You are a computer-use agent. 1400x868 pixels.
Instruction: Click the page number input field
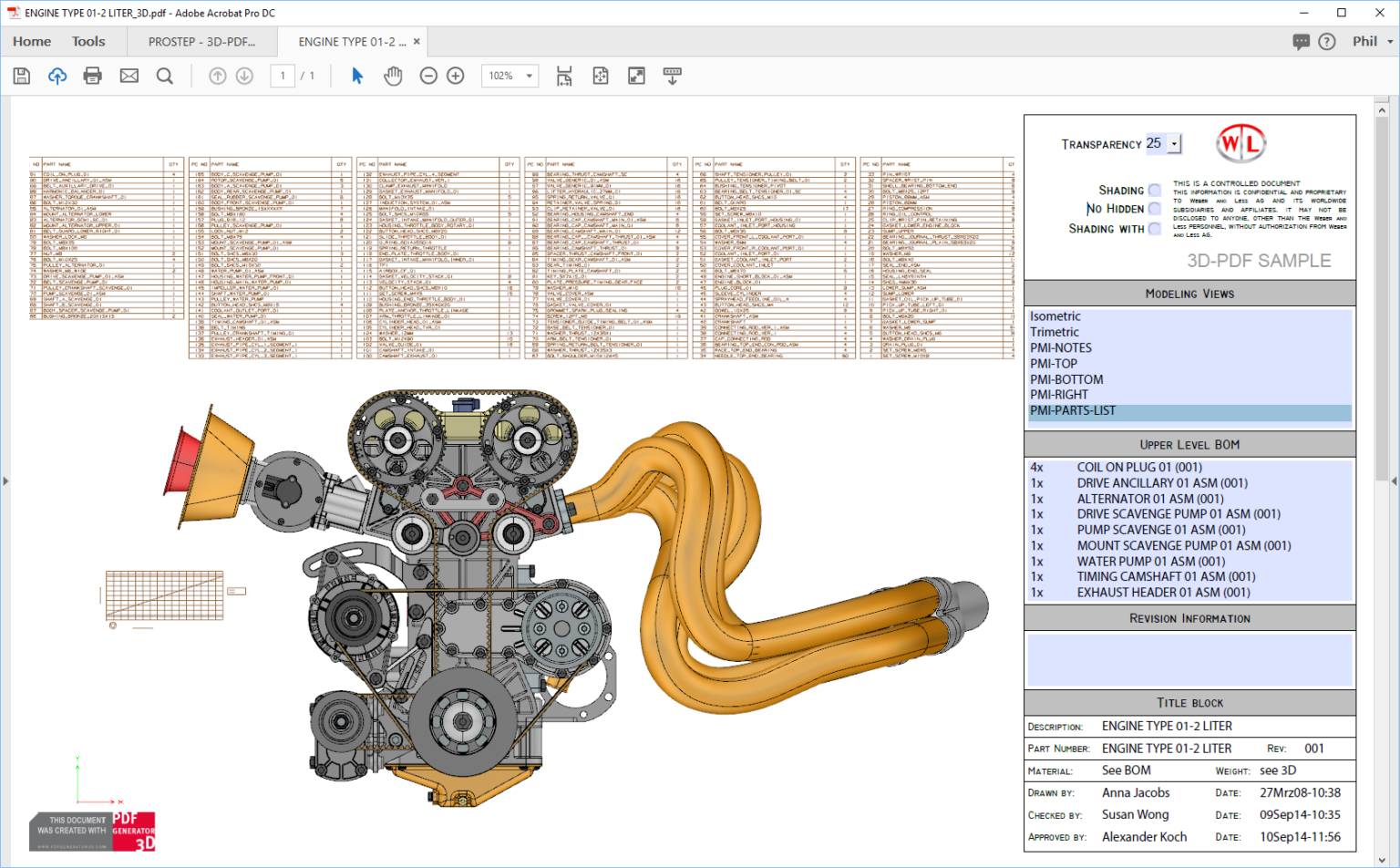pos(283,76)
